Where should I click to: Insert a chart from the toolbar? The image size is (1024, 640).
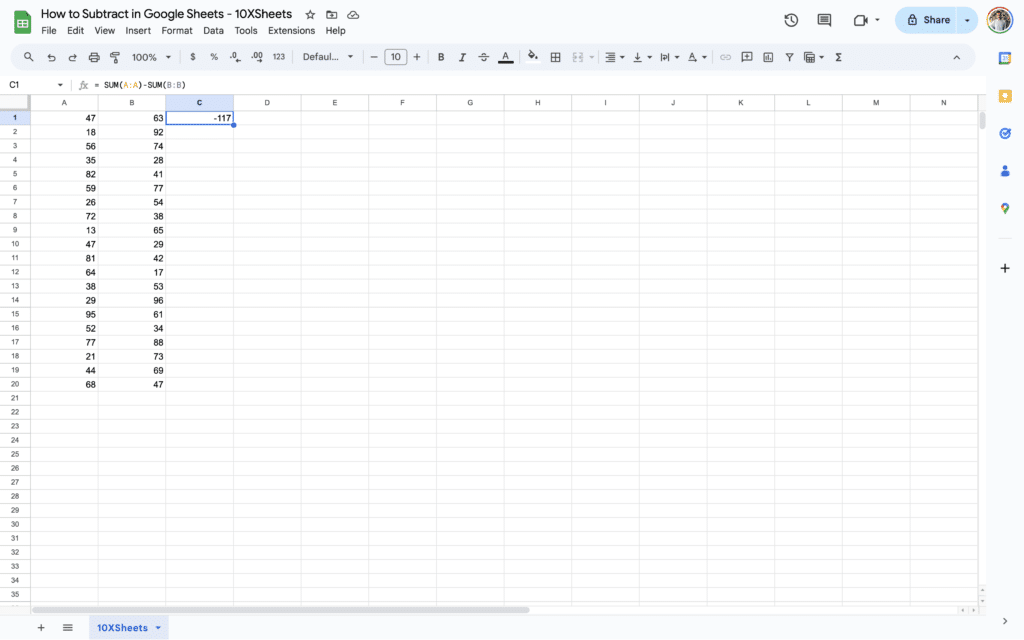[767, 57]
